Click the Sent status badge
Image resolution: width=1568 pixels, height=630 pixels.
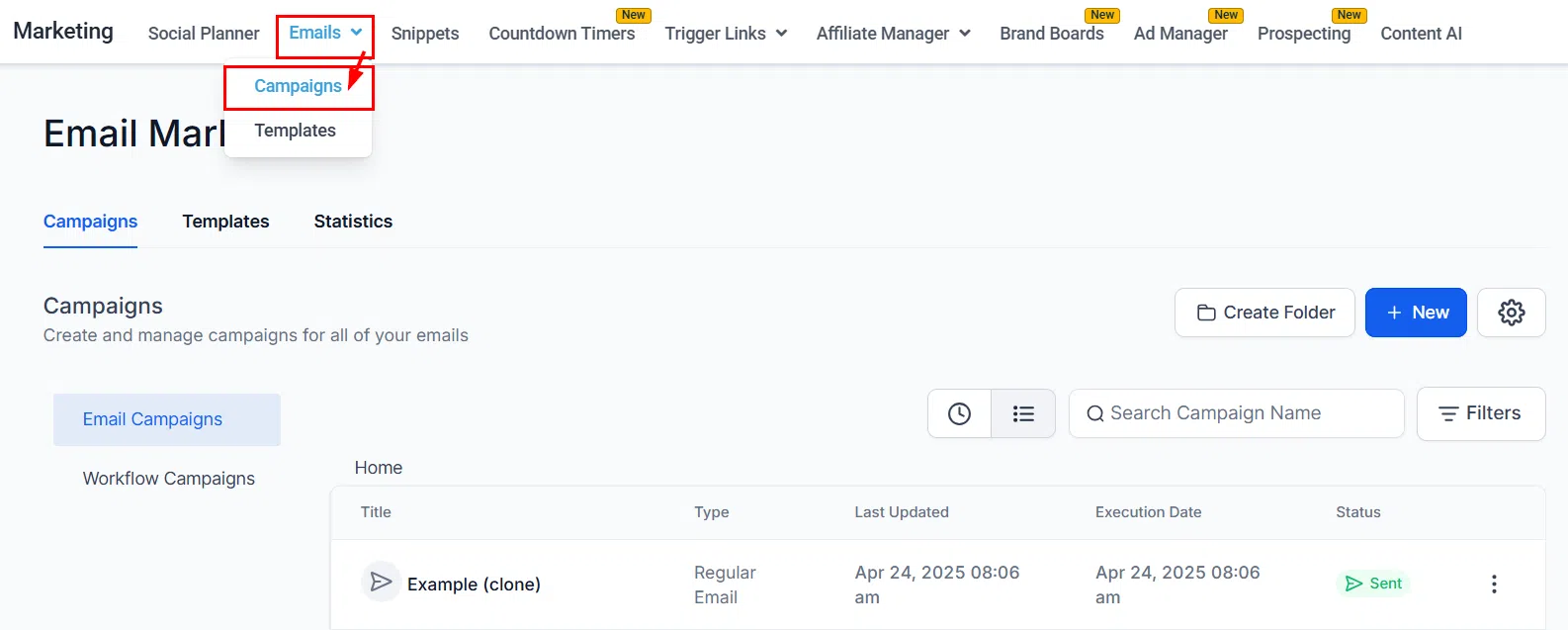[1373, 584]
